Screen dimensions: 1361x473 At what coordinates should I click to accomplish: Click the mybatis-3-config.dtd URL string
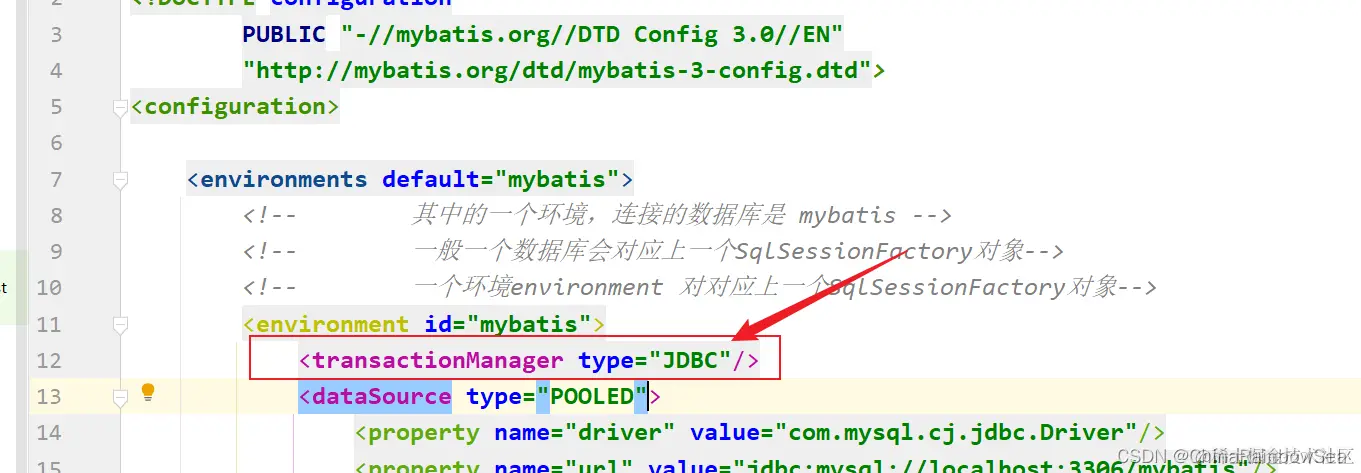[x=558, y=70]
